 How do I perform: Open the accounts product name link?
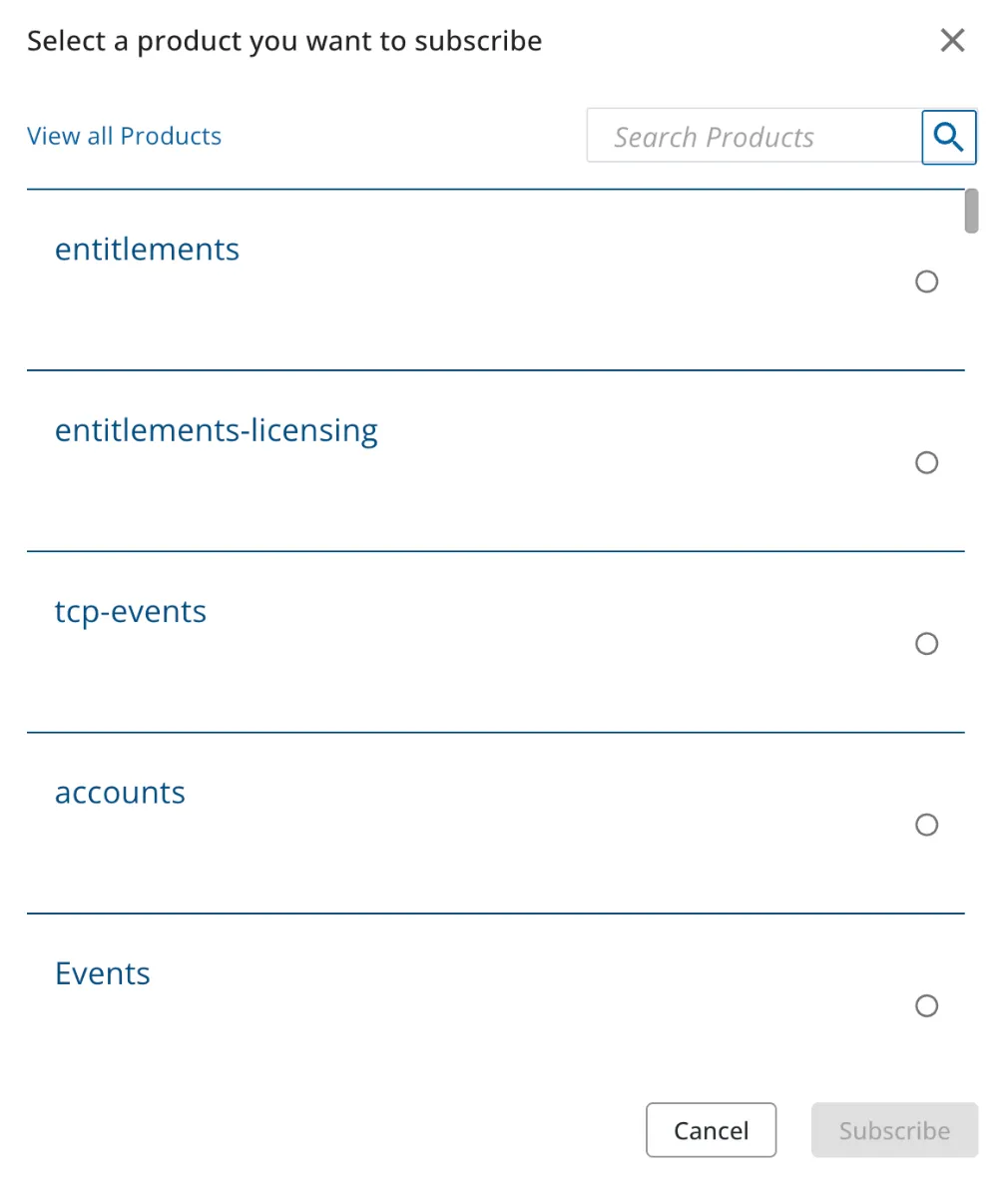[120, 794]
